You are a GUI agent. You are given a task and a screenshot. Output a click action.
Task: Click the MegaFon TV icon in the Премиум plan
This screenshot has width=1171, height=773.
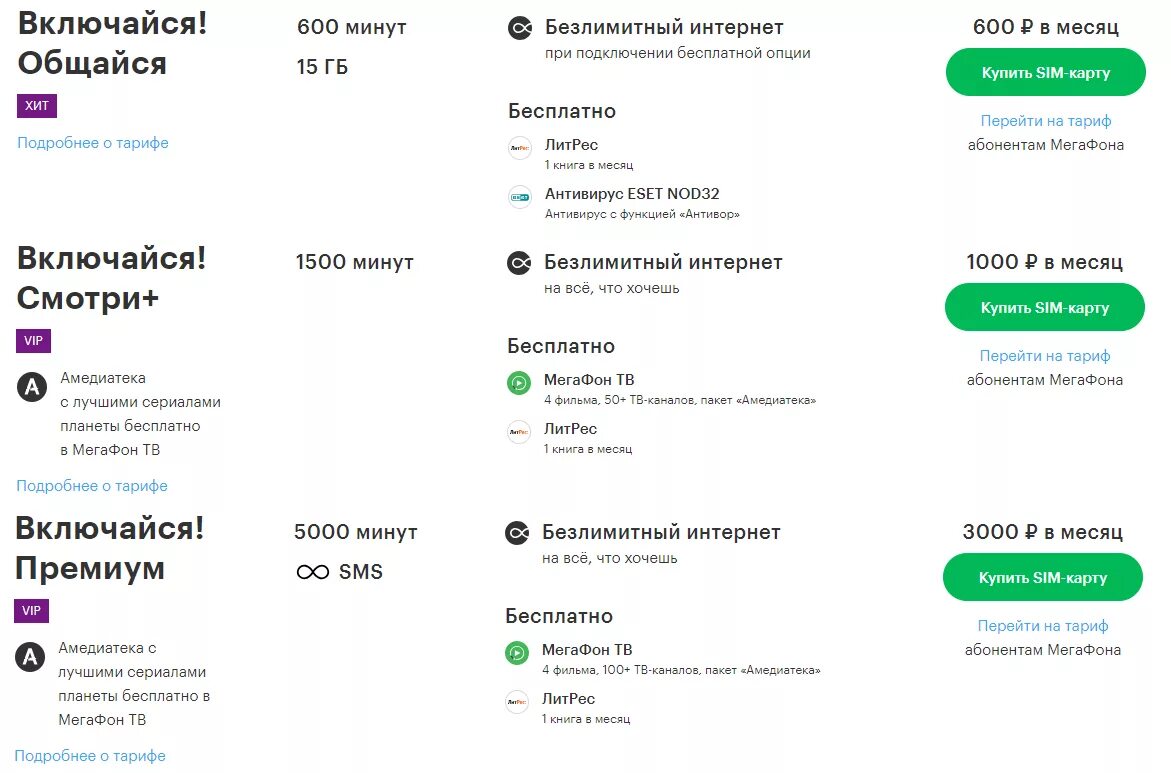[x=517, y=653]
